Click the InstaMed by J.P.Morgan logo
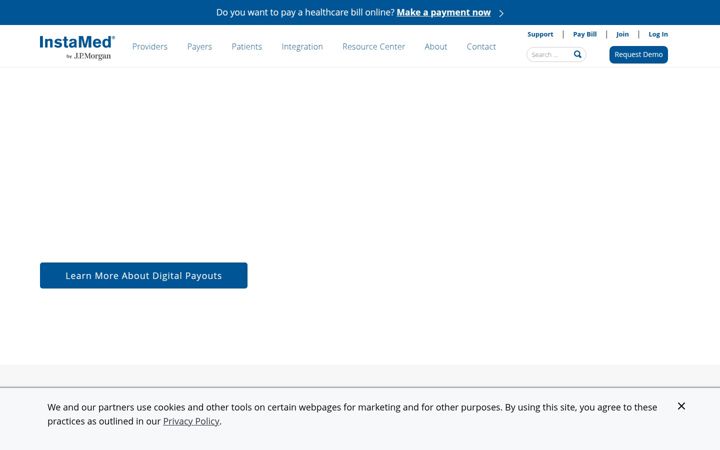Screen dimensions: 720x450 (x=77, y=47)
